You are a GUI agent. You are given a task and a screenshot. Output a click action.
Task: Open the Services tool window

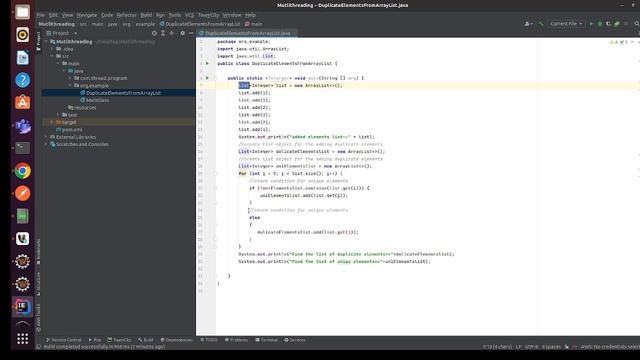pyautogui.click(x=295, y=340)
